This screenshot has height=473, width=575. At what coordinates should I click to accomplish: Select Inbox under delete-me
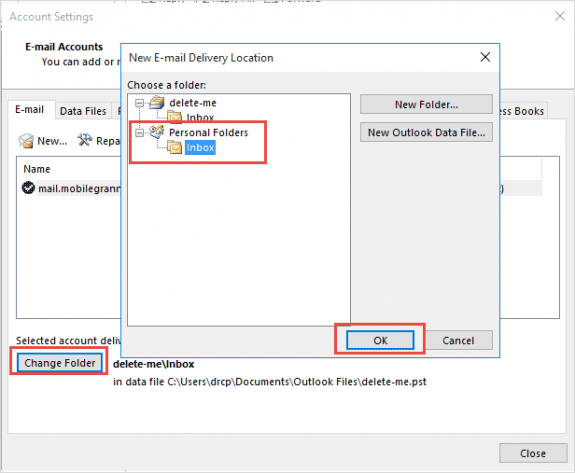[200, 118]
